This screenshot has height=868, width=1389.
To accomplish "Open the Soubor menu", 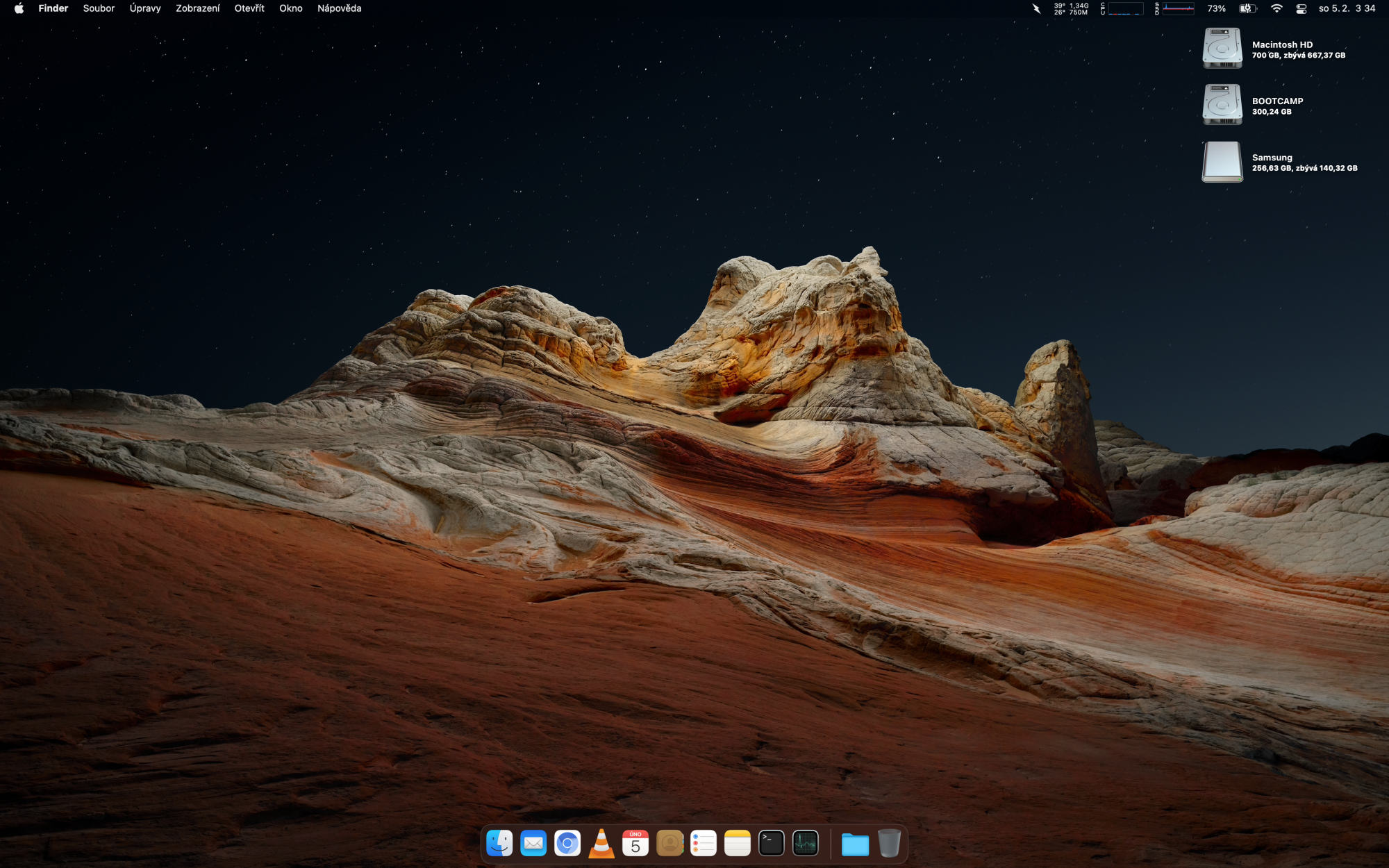I will click(x=99, y=8).
